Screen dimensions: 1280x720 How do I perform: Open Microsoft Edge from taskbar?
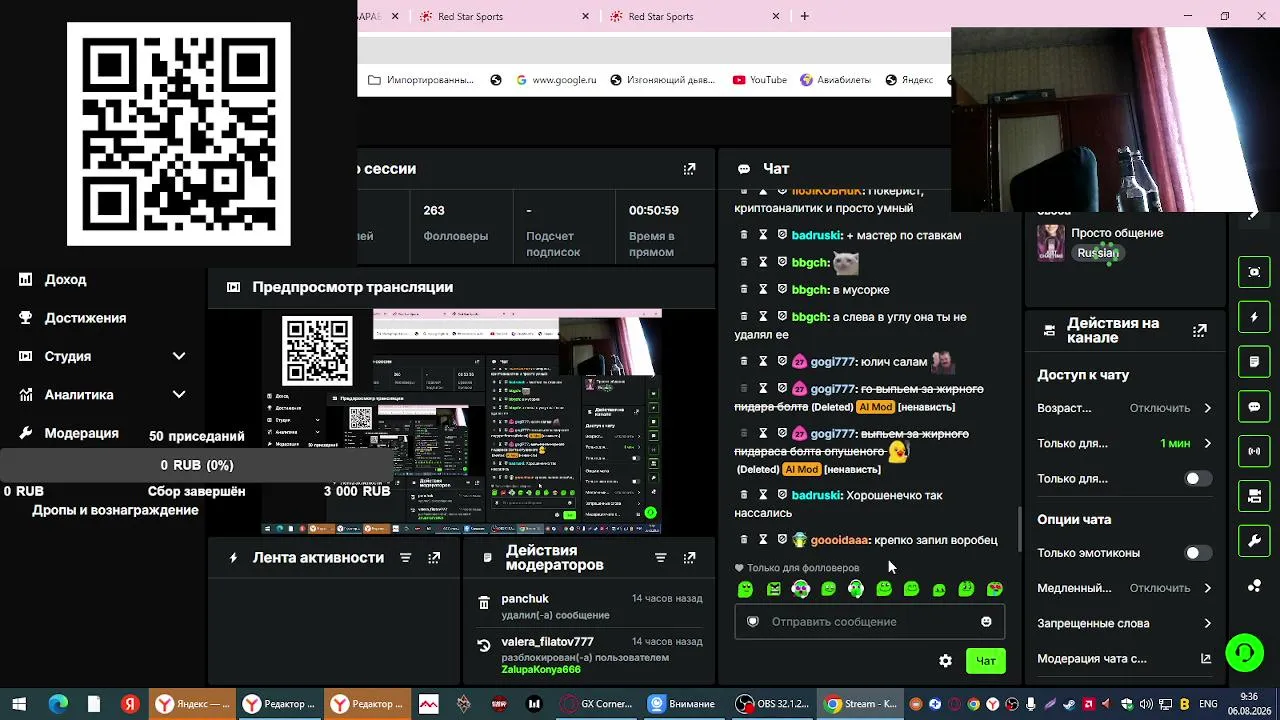[x=58, y=704]
